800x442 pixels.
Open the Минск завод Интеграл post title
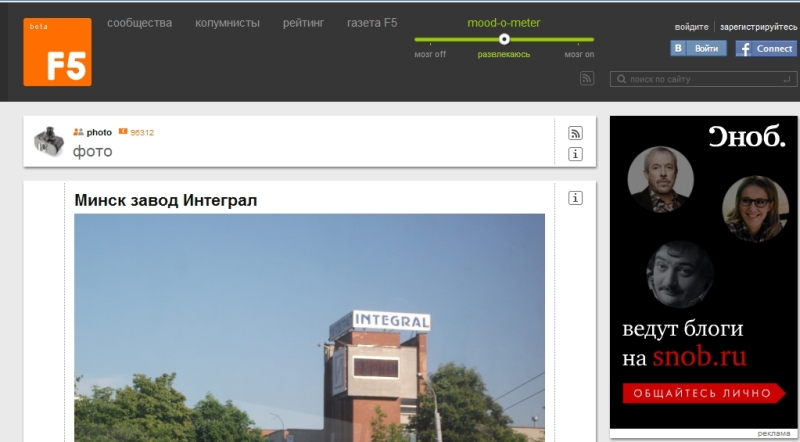[166, 200]
